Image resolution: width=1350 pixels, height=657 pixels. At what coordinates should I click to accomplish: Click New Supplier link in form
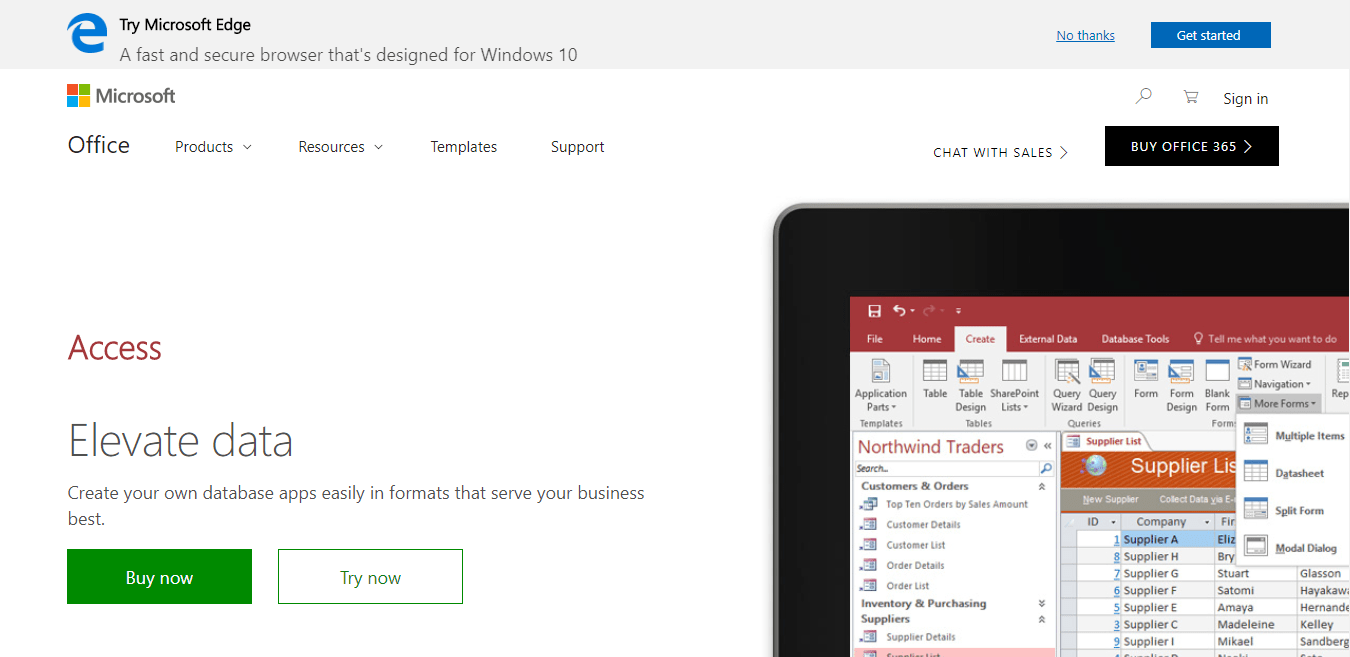point(1110,499)
